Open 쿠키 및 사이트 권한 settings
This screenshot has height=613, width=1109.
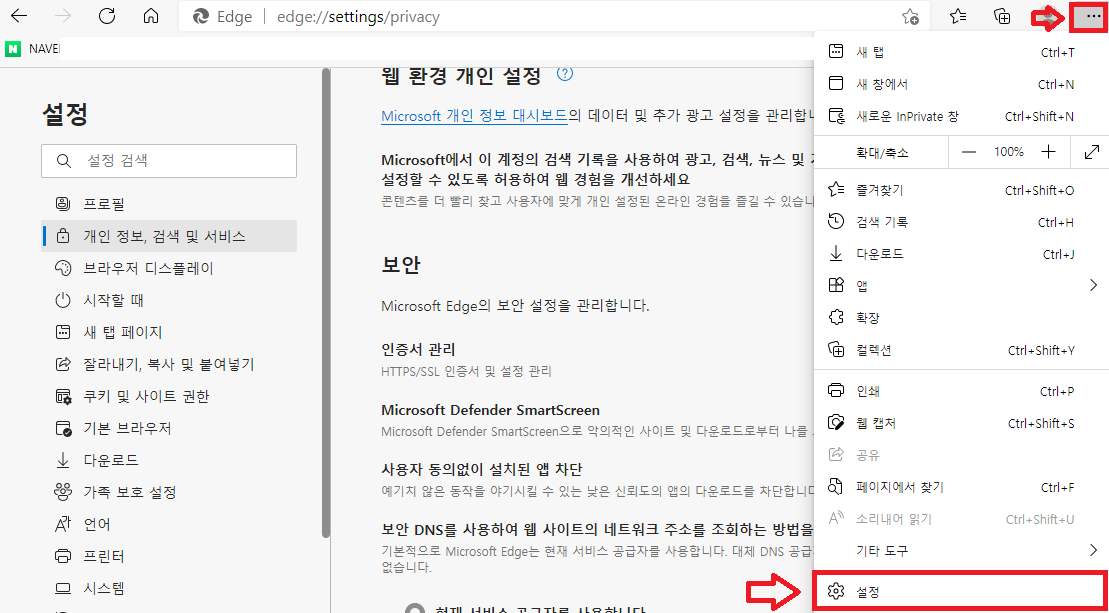click(x=169, y=396)
